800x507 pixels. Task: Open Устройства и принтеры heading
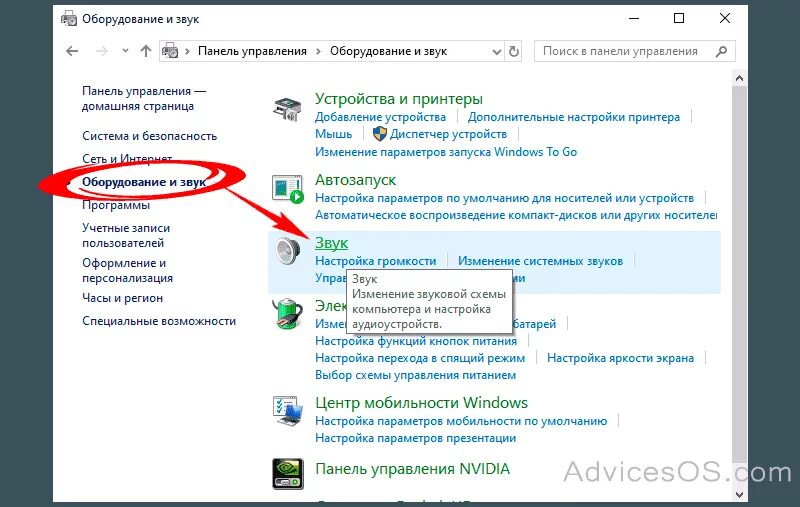pyautogui.click(x=398, y=98)
